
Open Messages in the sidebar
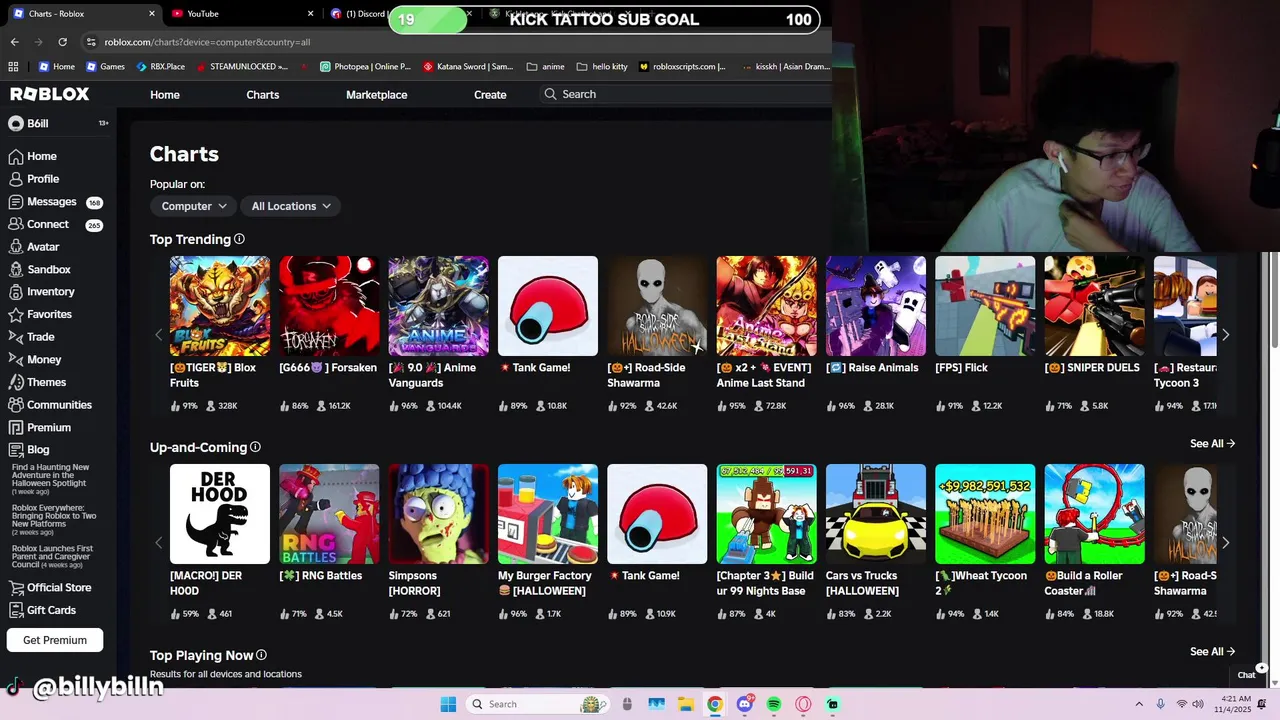[x=42, y=202]
